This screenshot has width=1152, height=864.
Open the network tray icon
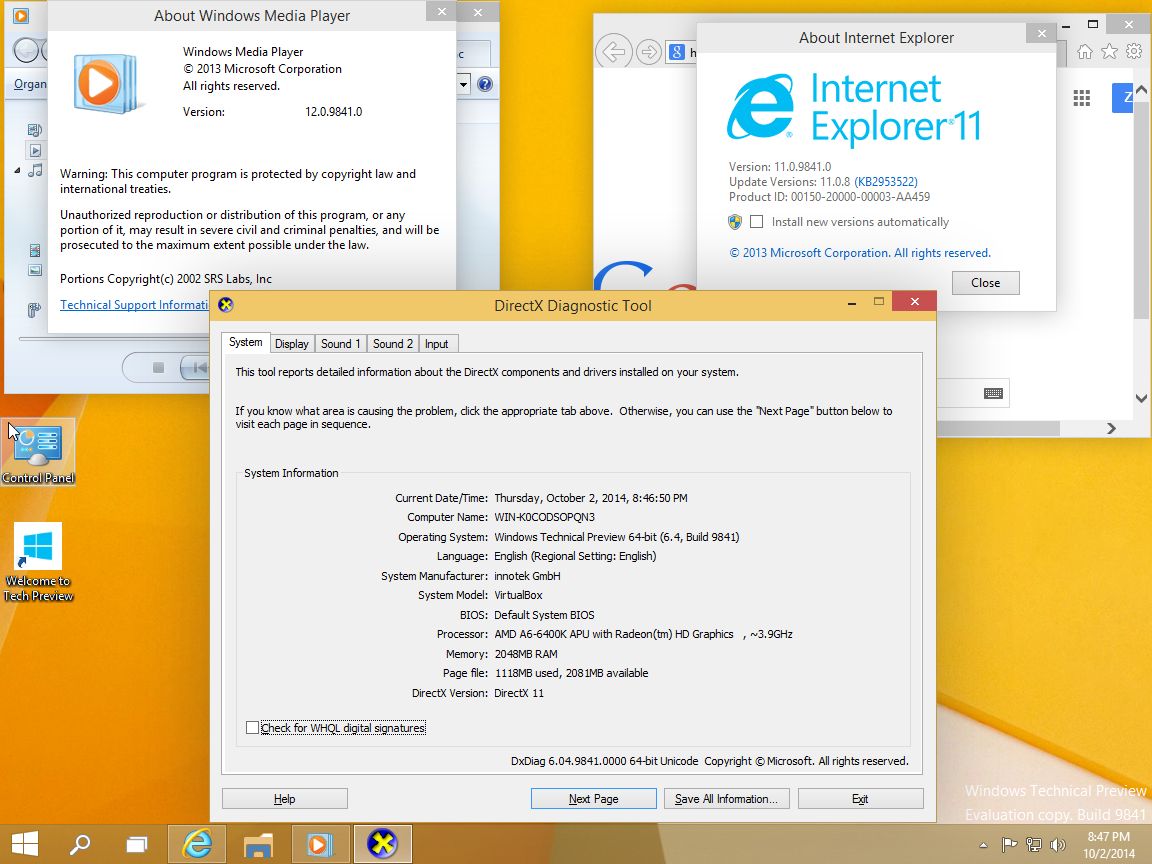click(x=1034, y=845)
